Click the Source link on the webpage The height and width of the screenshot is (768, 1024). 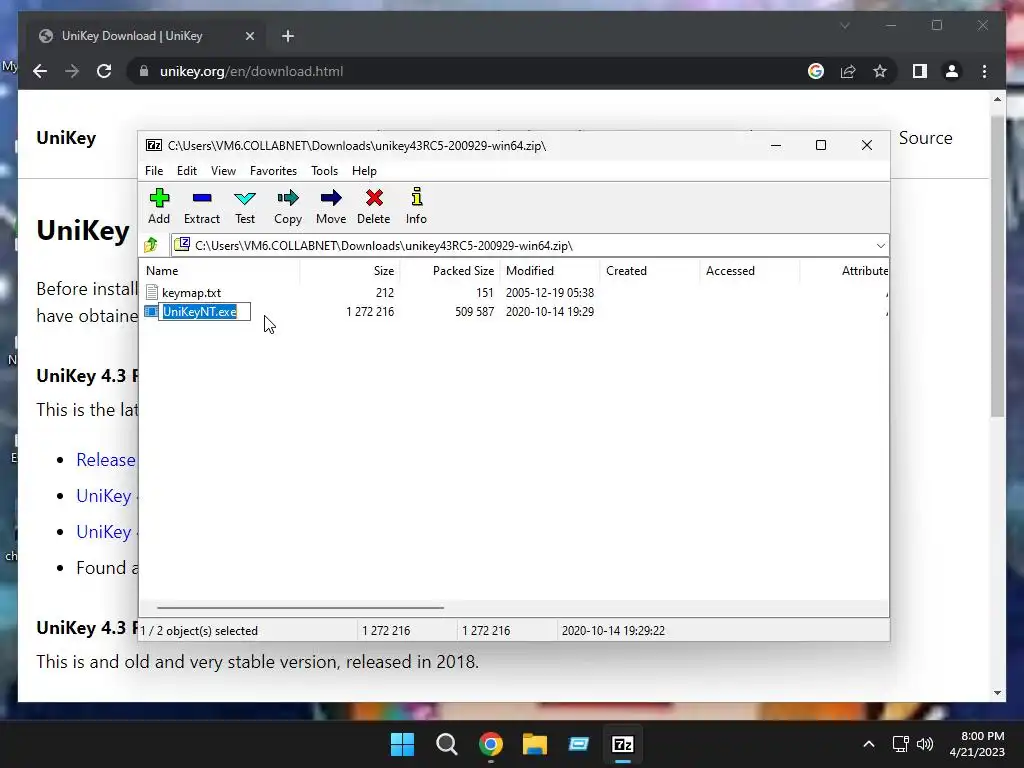(x=925, y=138)
